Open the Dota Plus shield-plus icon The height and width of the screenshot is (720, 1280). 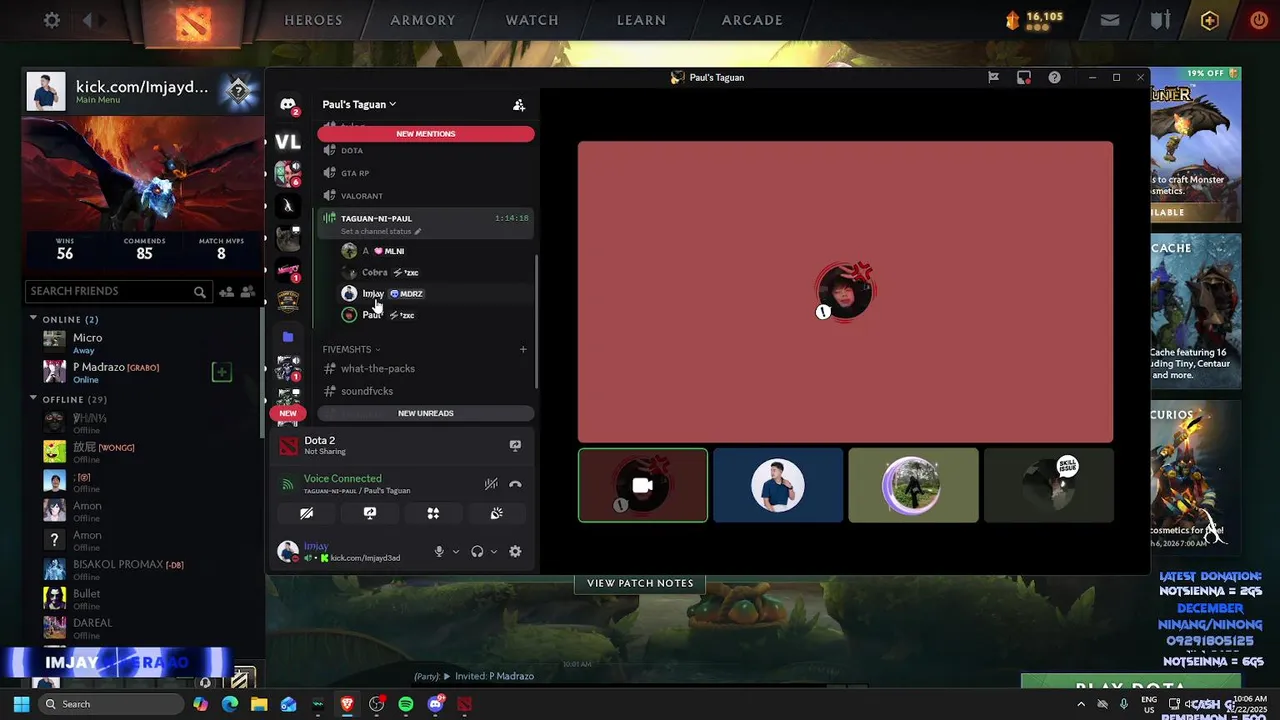pos(1210,20)
